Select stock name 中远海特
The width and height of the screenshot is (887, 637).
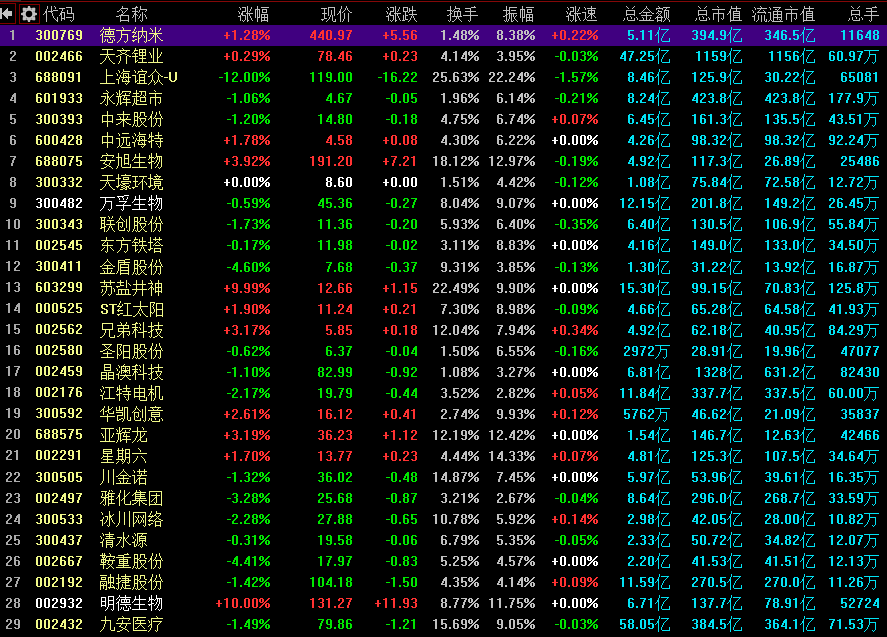131,140
